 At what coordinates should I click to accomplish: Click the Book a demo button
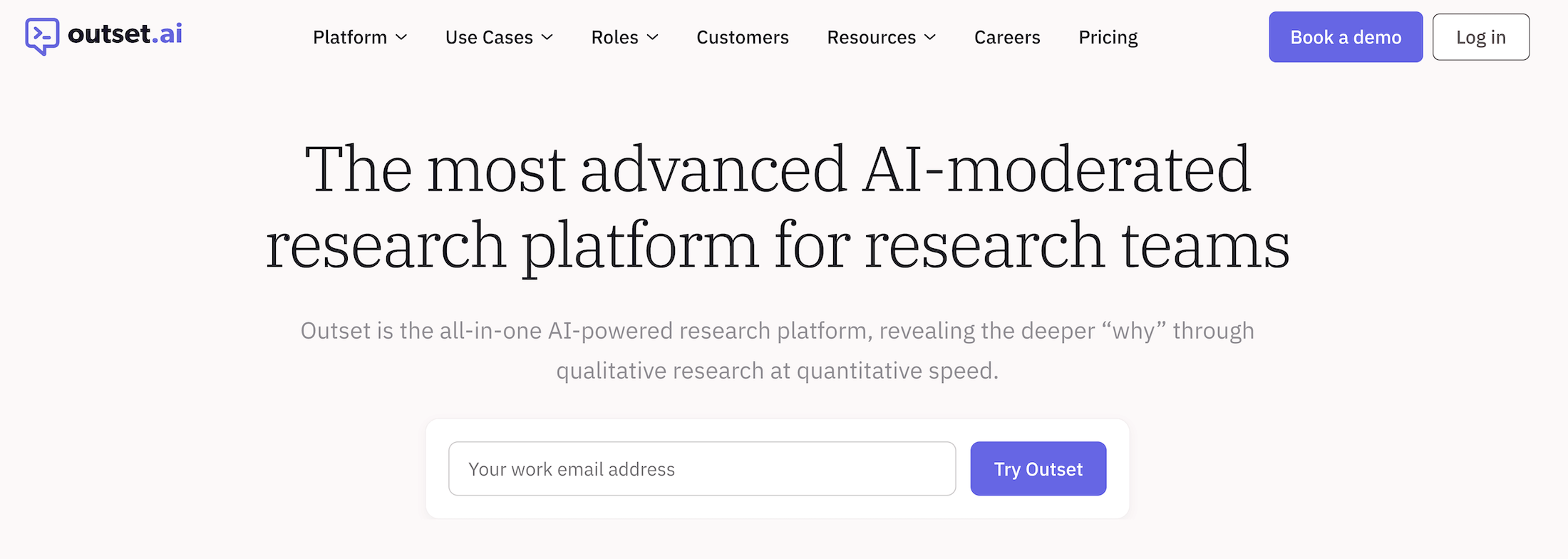(1346, 36)
